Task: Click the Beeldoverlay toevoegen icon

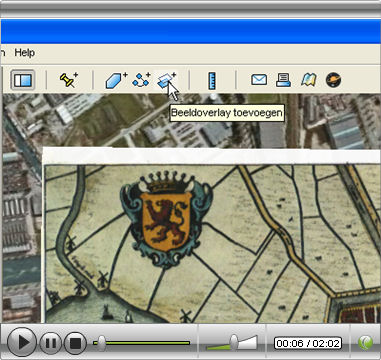Action: point(166,80)
